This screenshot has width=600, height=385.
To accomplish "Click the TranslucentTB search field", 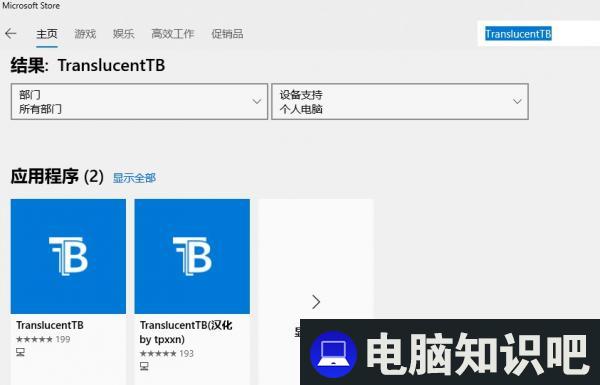I will [x=538, y=34].
